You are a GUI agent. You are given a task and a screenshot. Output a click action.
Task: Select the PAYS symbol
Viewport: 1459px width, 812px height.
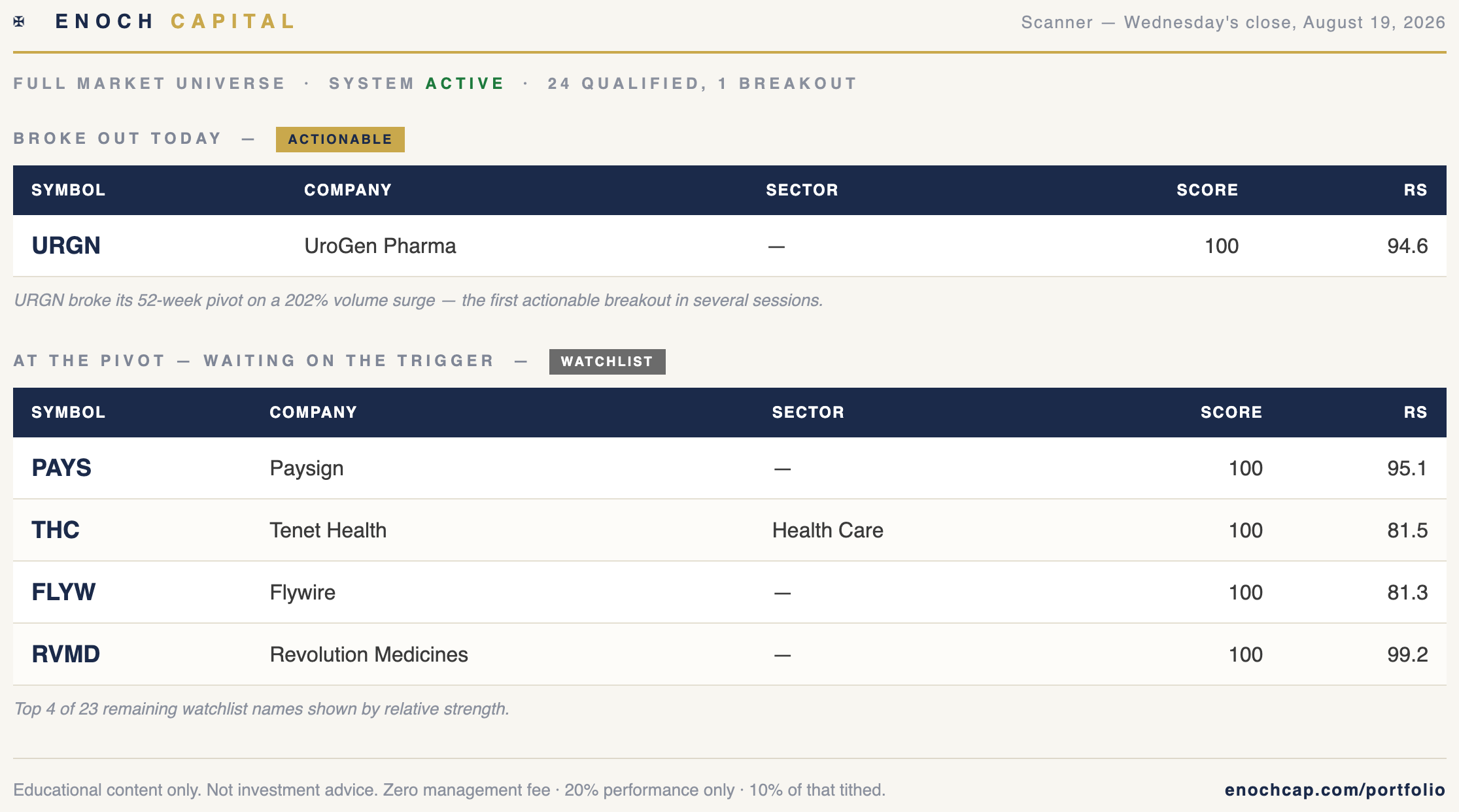coord(61,468)
